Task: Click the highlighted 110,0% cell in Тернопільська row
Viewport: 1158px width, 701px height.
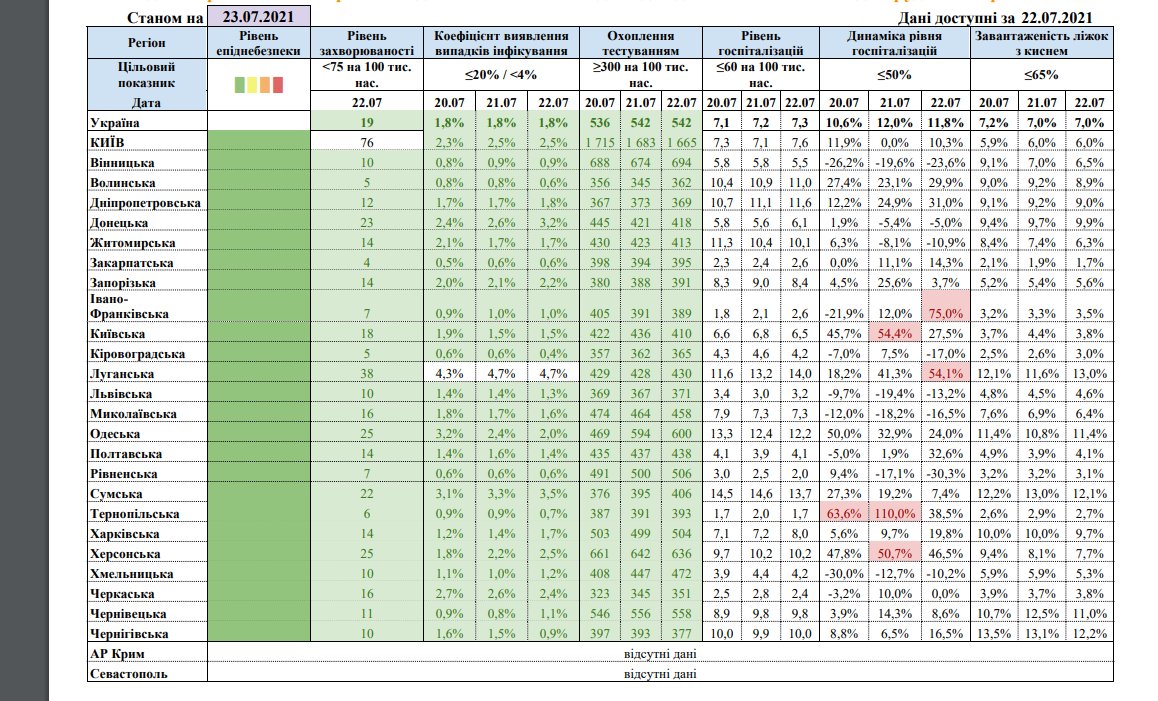Action: [x=895, y=513]
